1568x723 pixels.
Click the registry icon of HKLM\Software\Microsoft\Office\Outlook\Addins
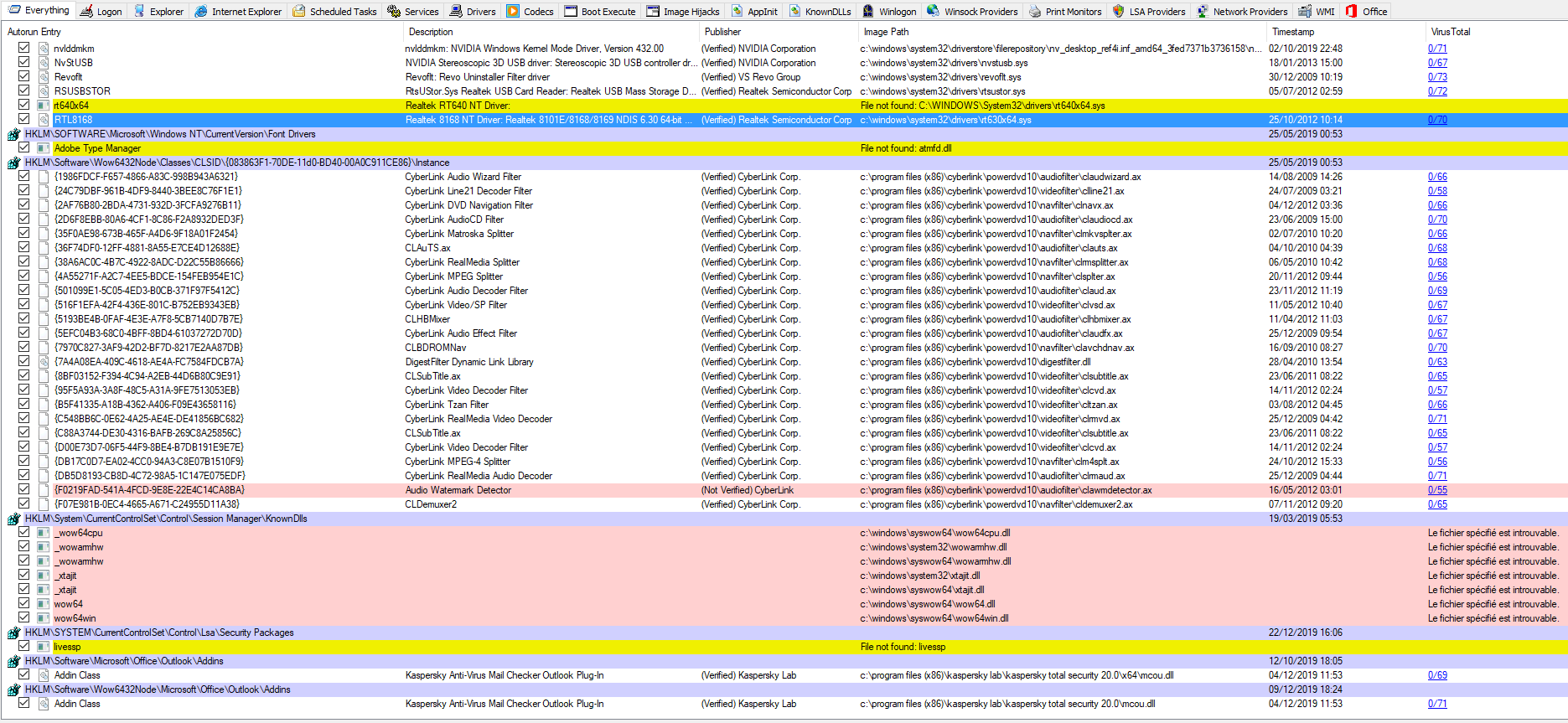13,661
